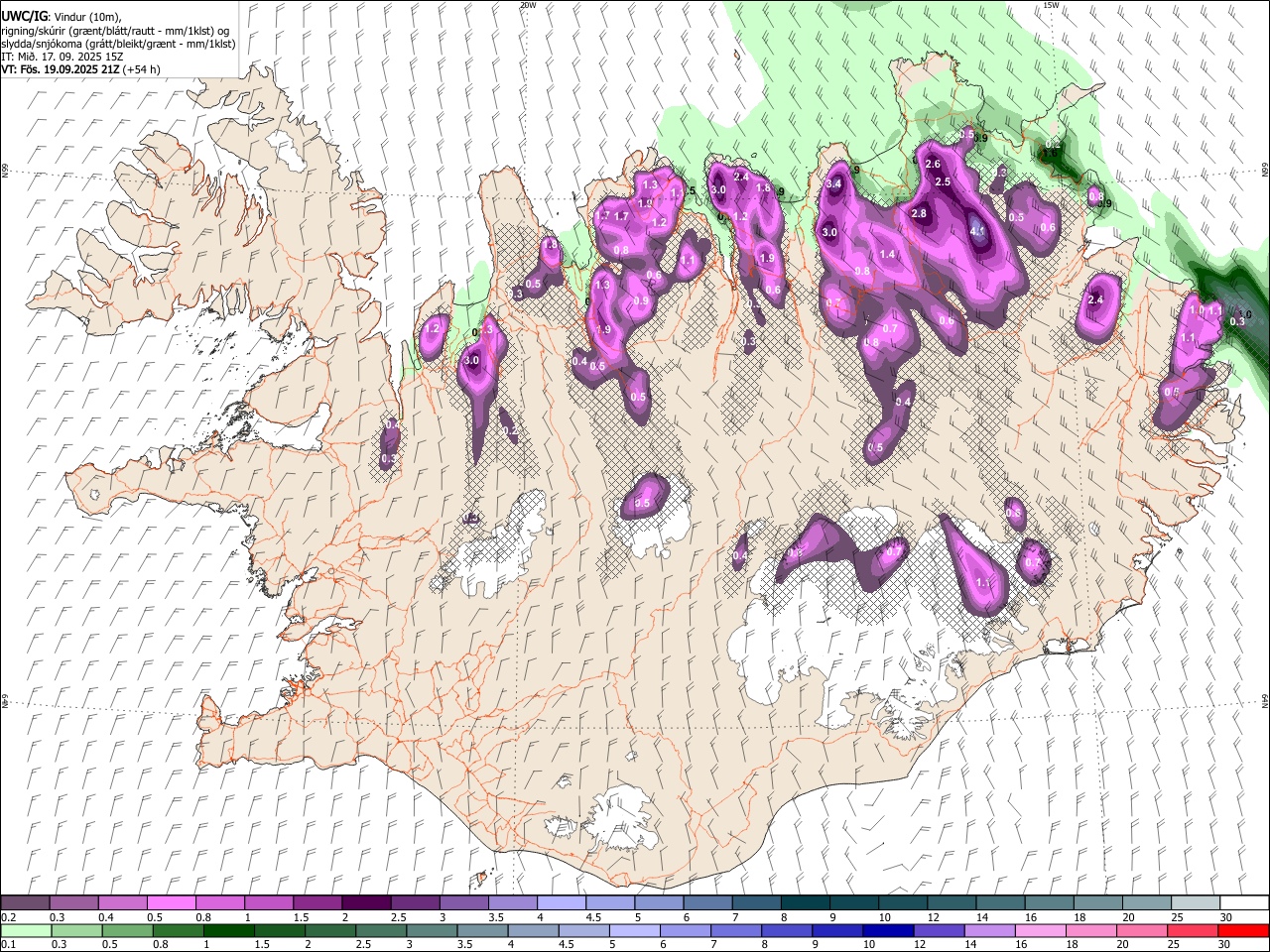
Task: Click the deep blue swatch between 10 and 12
Action: click(x=888, y=930)
